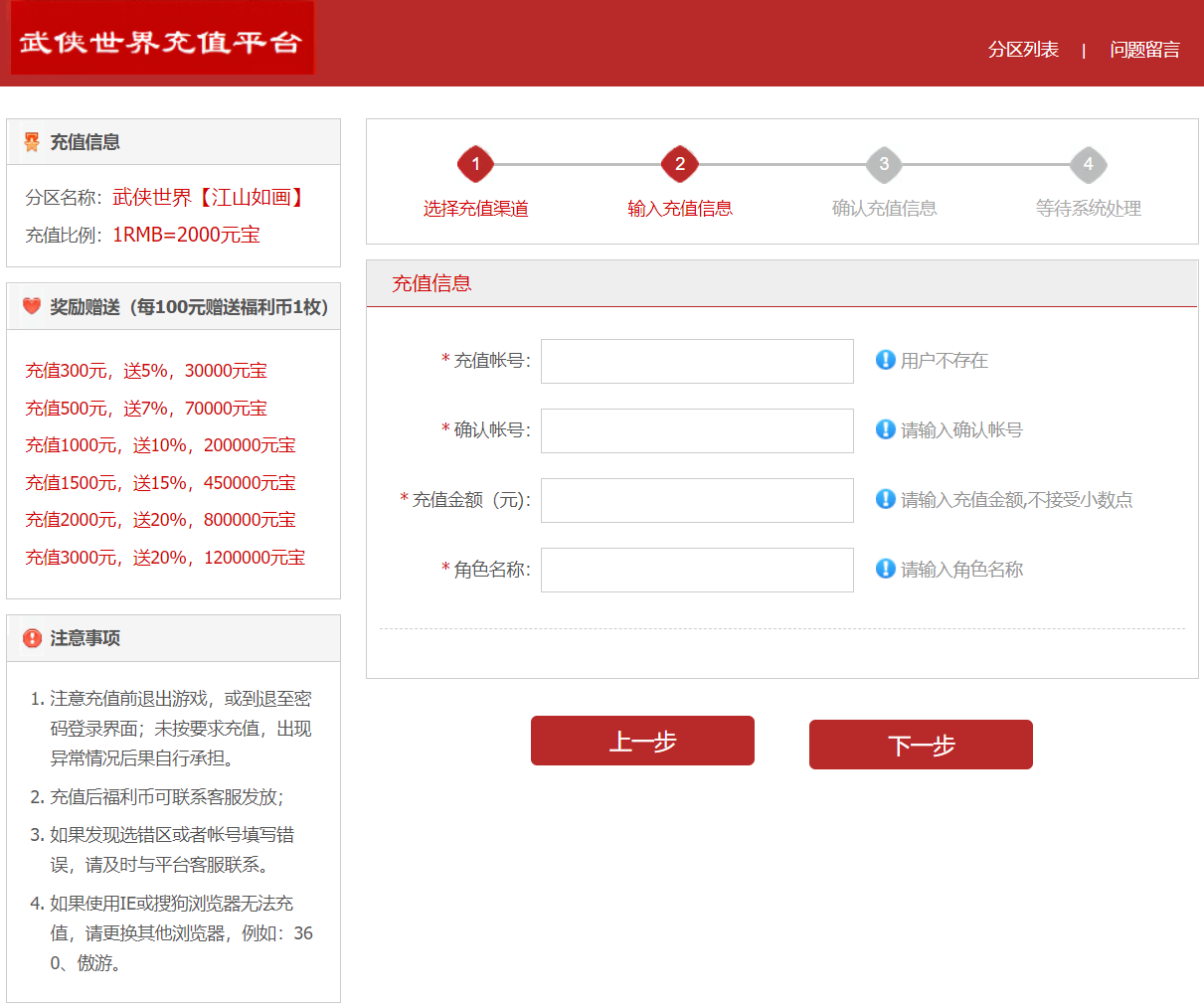Click the info icon next to 请输入角色名称
This screenshot has width=1204, height=1005.
point(885,569)
